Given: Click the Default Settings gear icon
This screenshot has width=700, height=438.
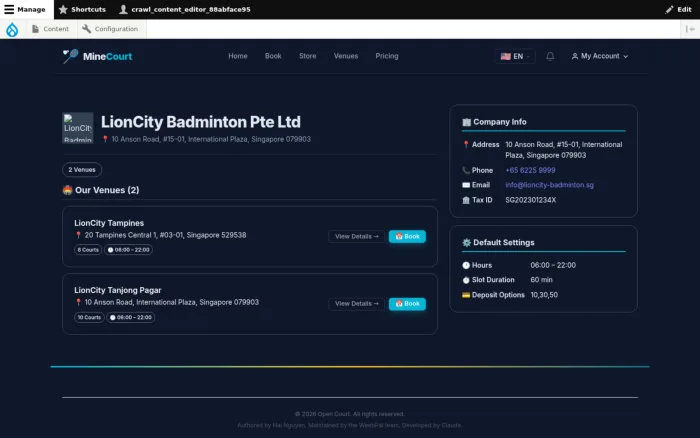Looking at the screenshot, I should 467,242.
